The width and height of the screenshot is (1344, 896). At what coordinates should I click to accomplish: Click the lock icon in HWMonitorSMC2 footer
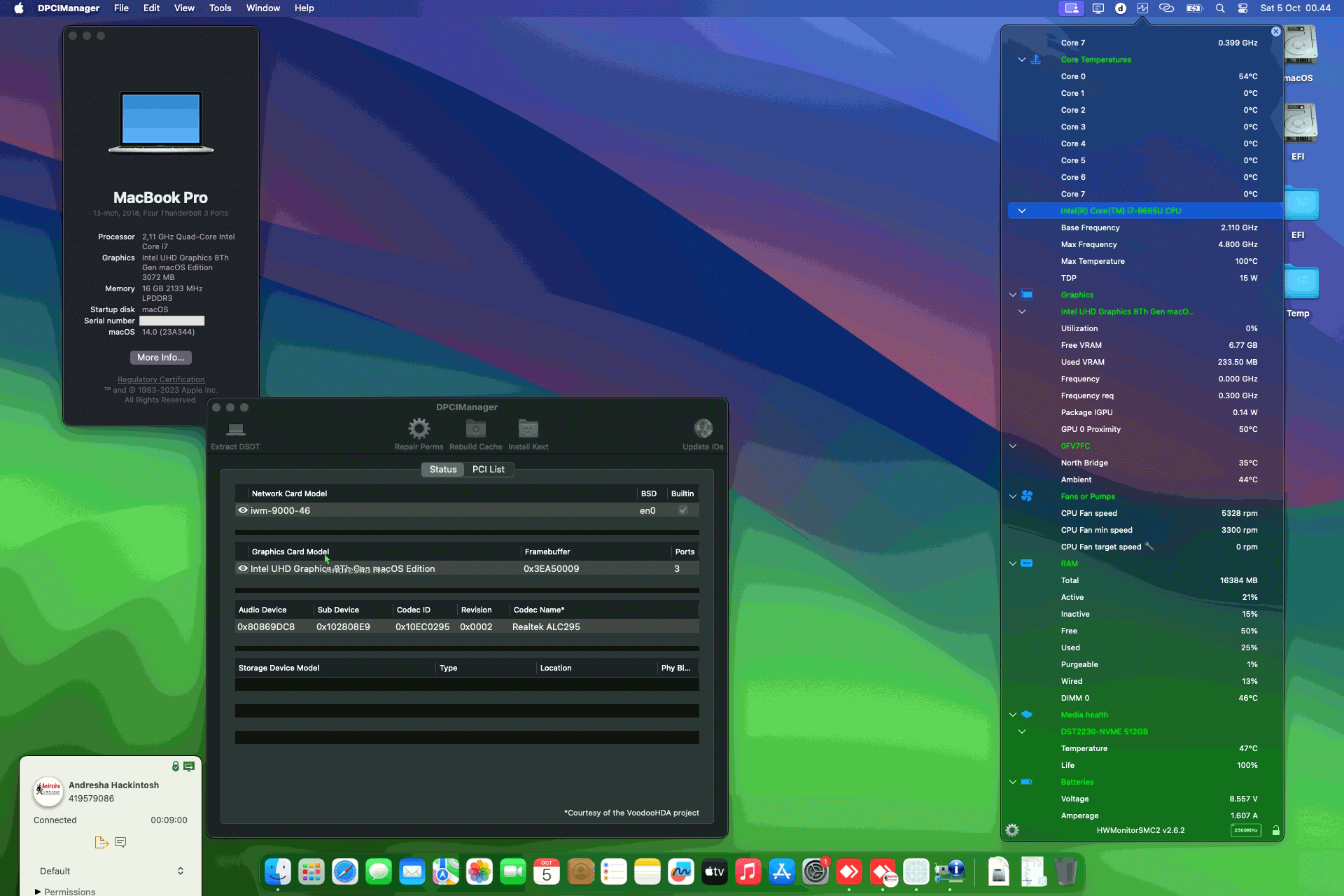(1275, 830)
